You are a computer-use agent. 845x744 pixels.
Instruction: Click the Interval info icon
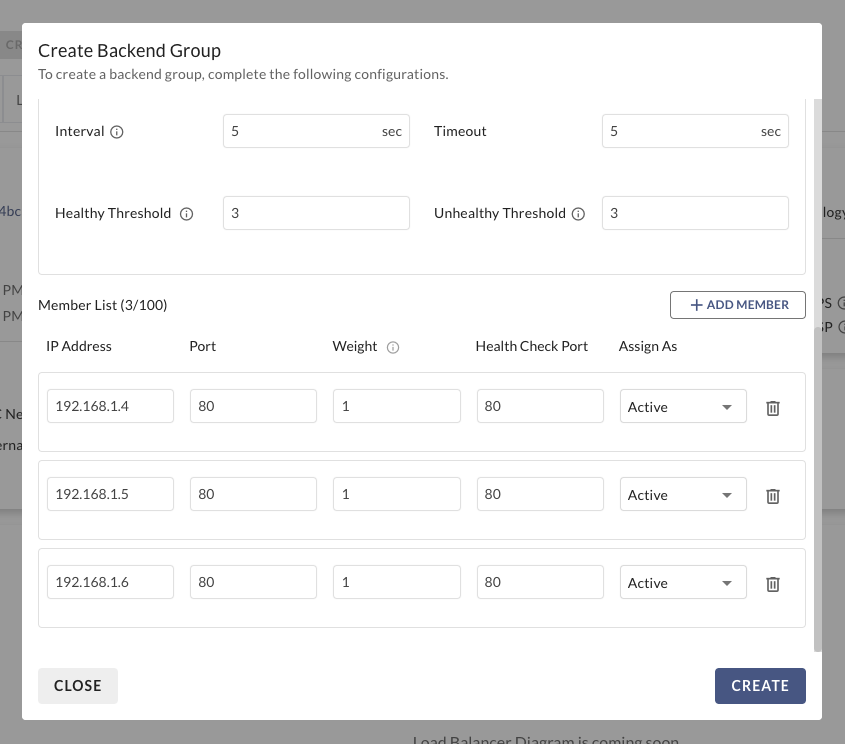tap(117, 132)
